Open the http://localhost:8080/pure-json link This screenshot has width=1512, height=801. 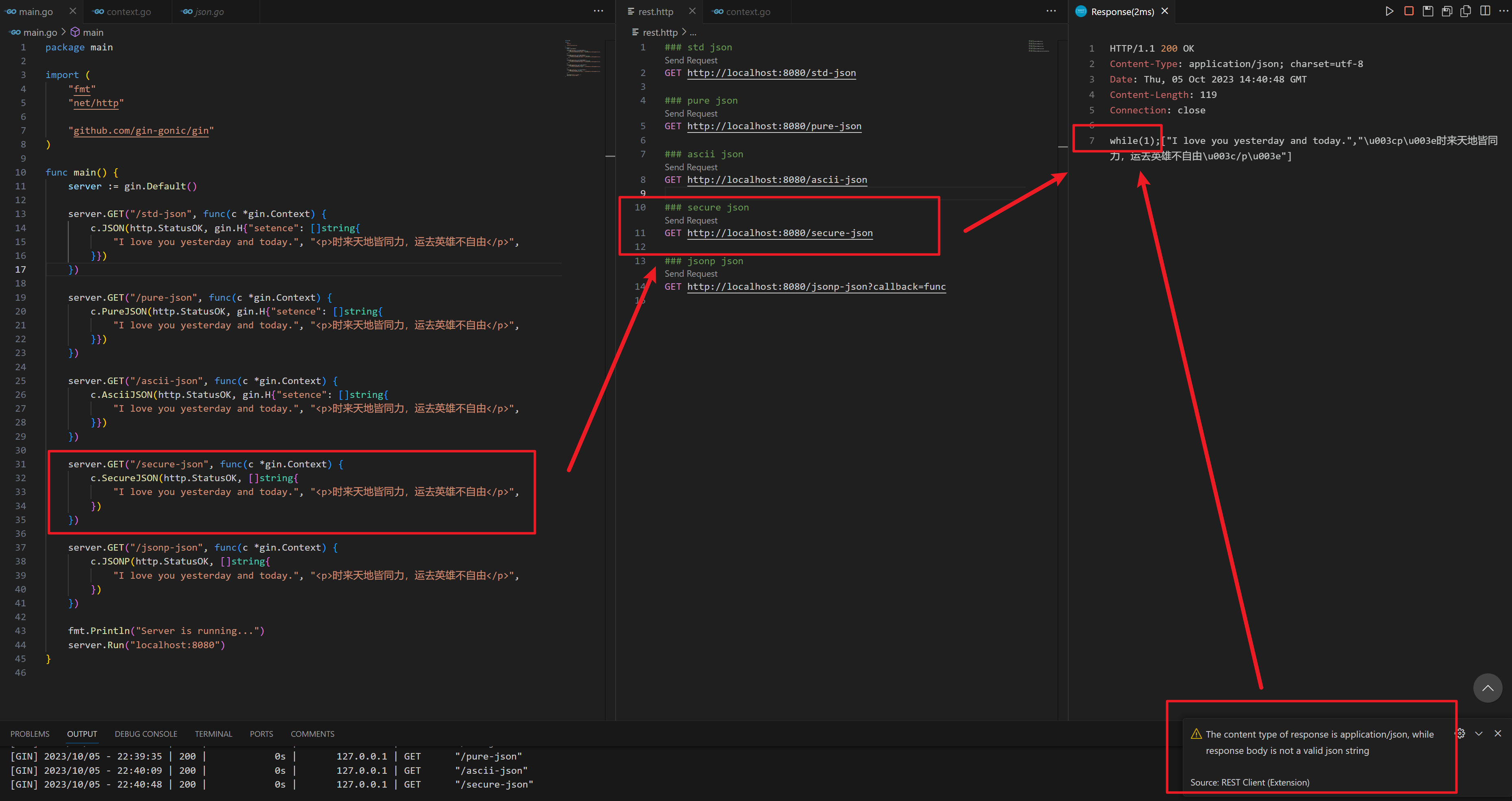[774, 126]
